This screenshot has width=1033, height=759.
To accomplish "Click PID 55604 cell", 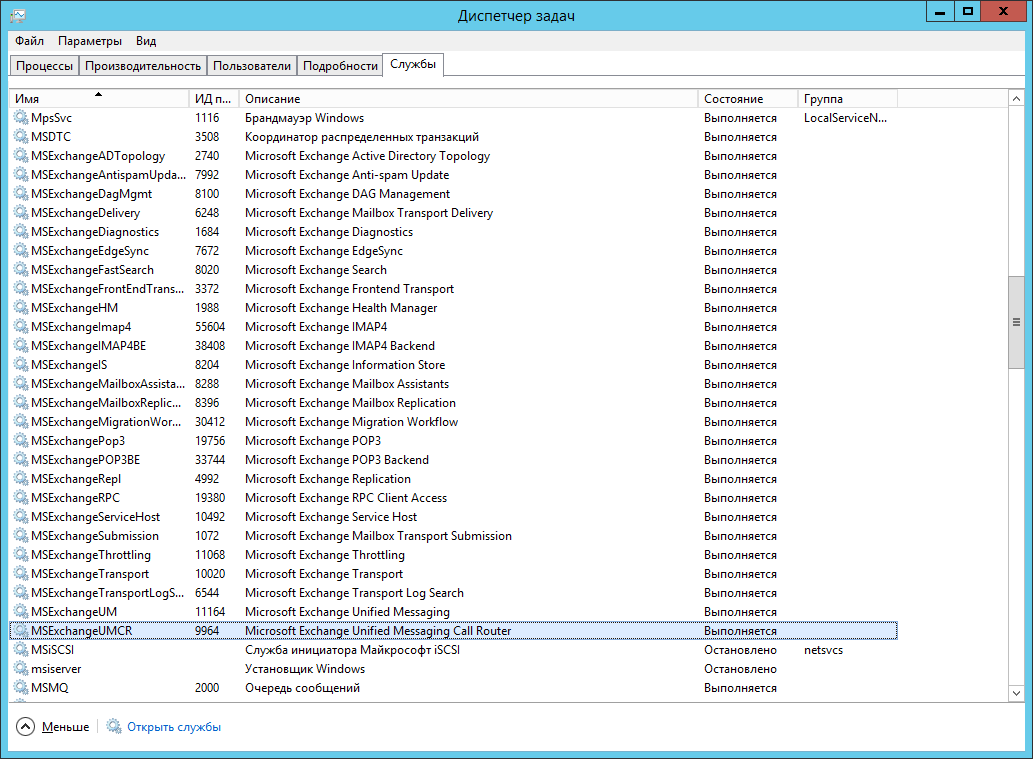I will [210, 327].
